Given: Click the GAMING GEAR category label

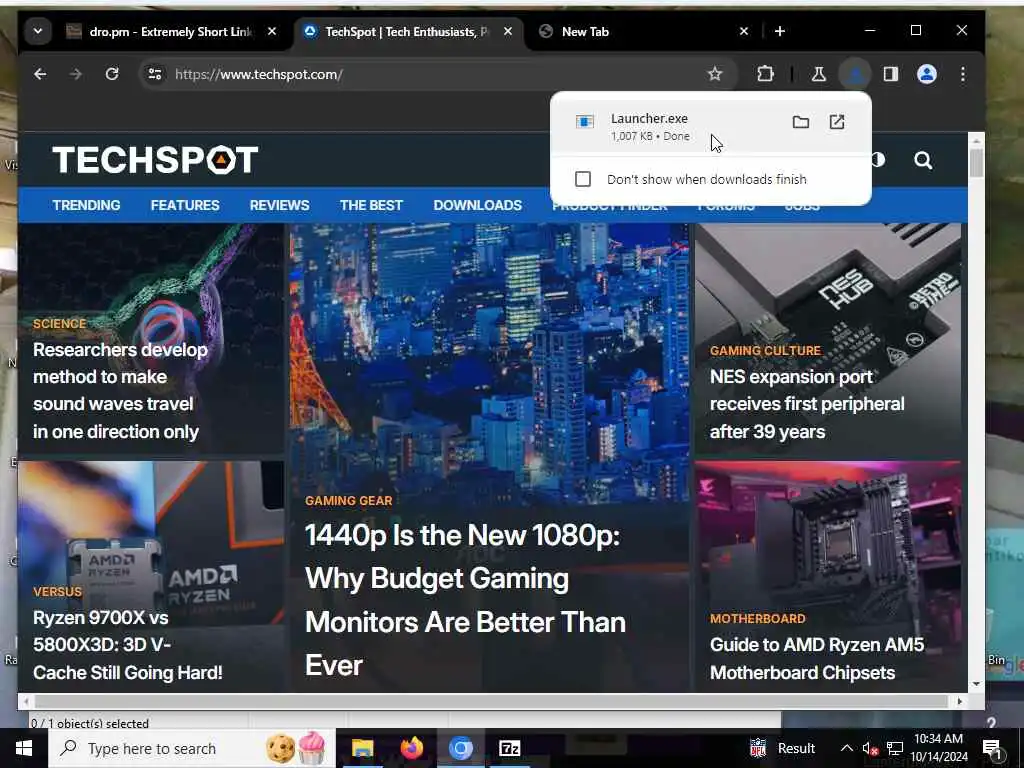Looking at the screenshot, I should pyautogui.click(x=349, y=501).
